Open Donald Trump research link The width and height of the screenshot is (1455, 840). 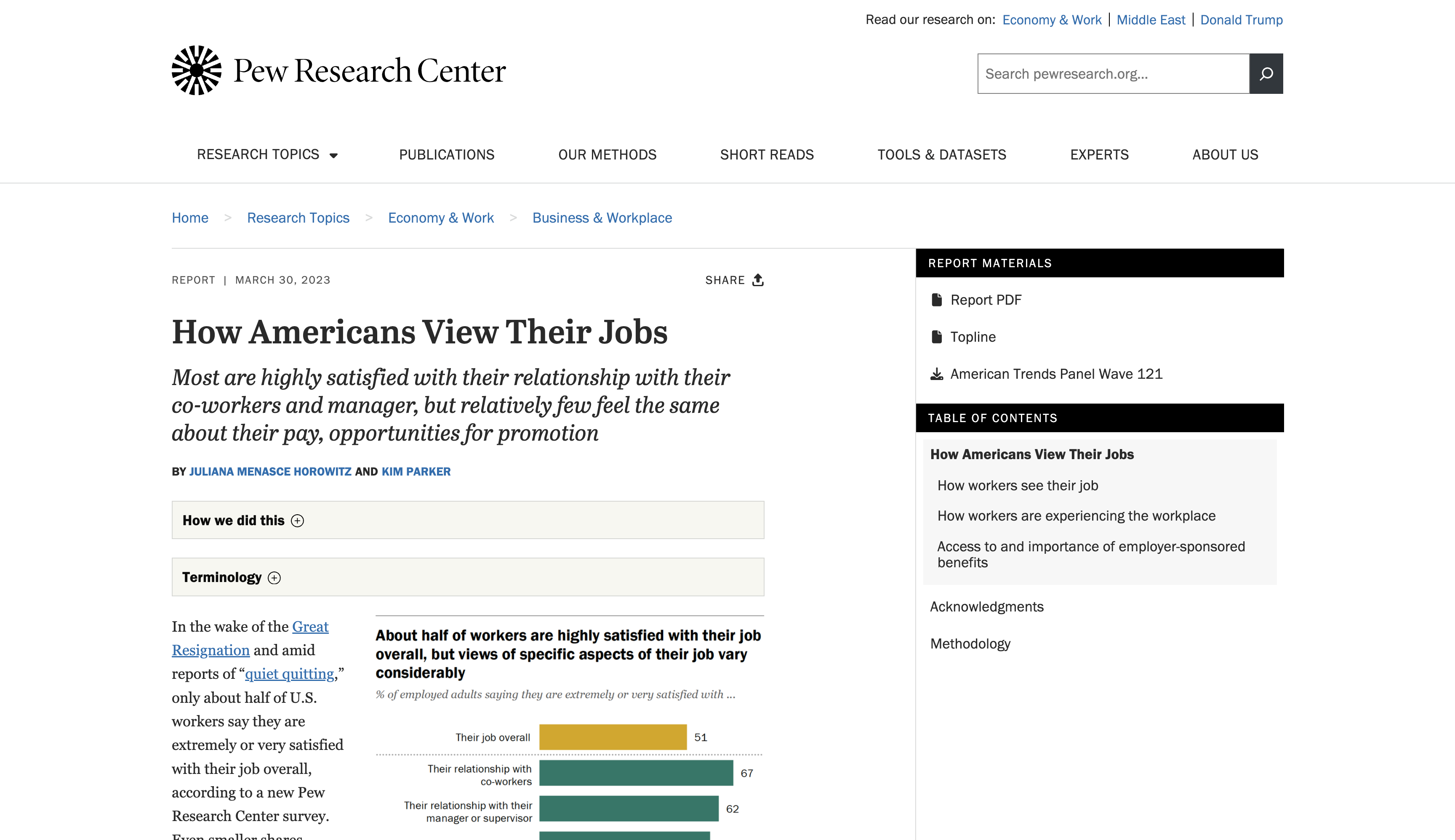point(1241,20)
